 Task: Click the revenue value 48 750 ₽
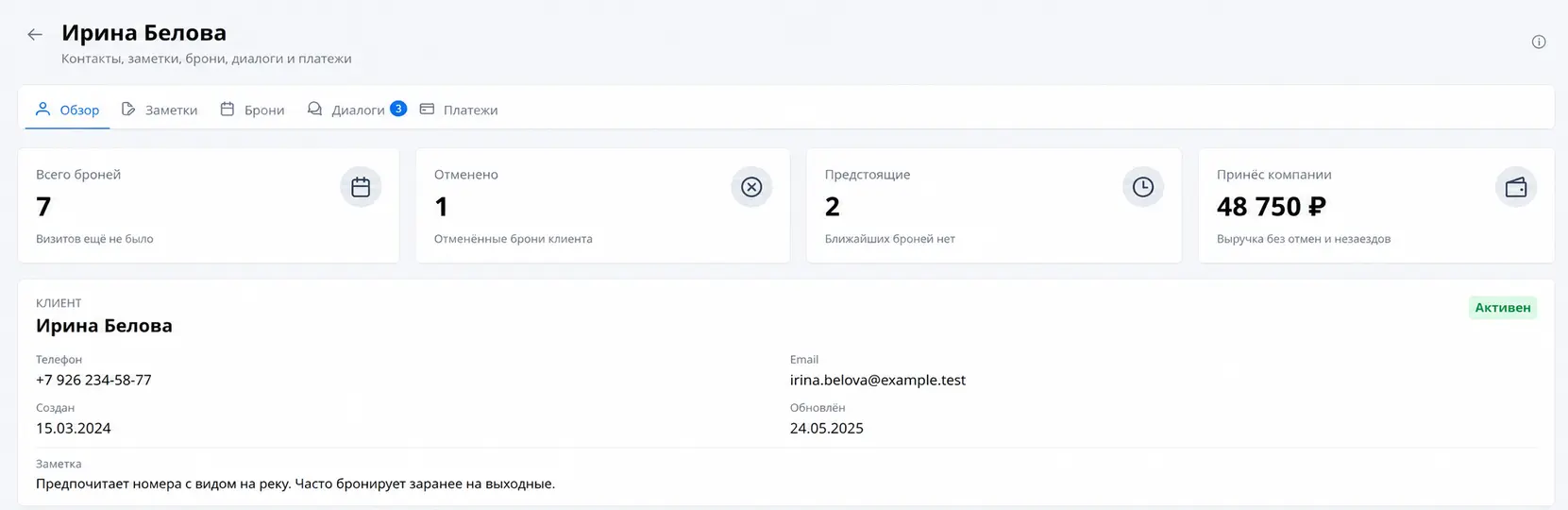tap(1272, 207)
